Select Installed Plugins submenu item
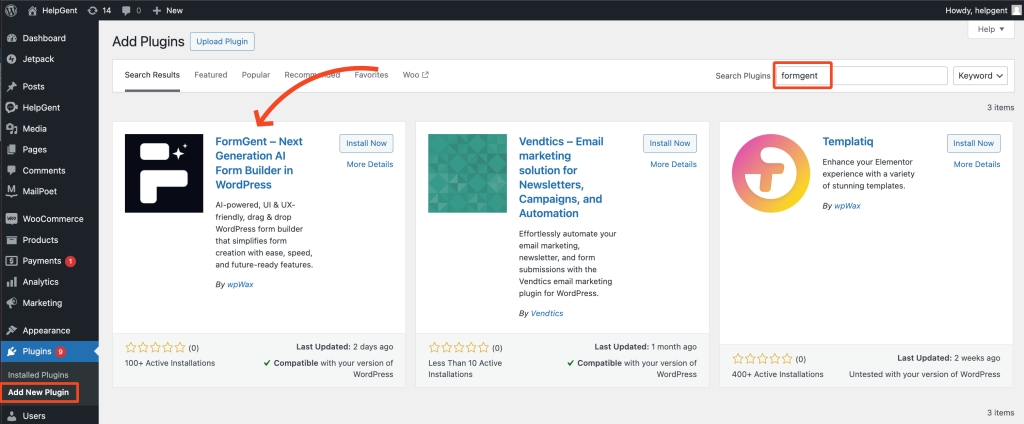The height and width of the screenshot is (424, 1024). [38, 375]
